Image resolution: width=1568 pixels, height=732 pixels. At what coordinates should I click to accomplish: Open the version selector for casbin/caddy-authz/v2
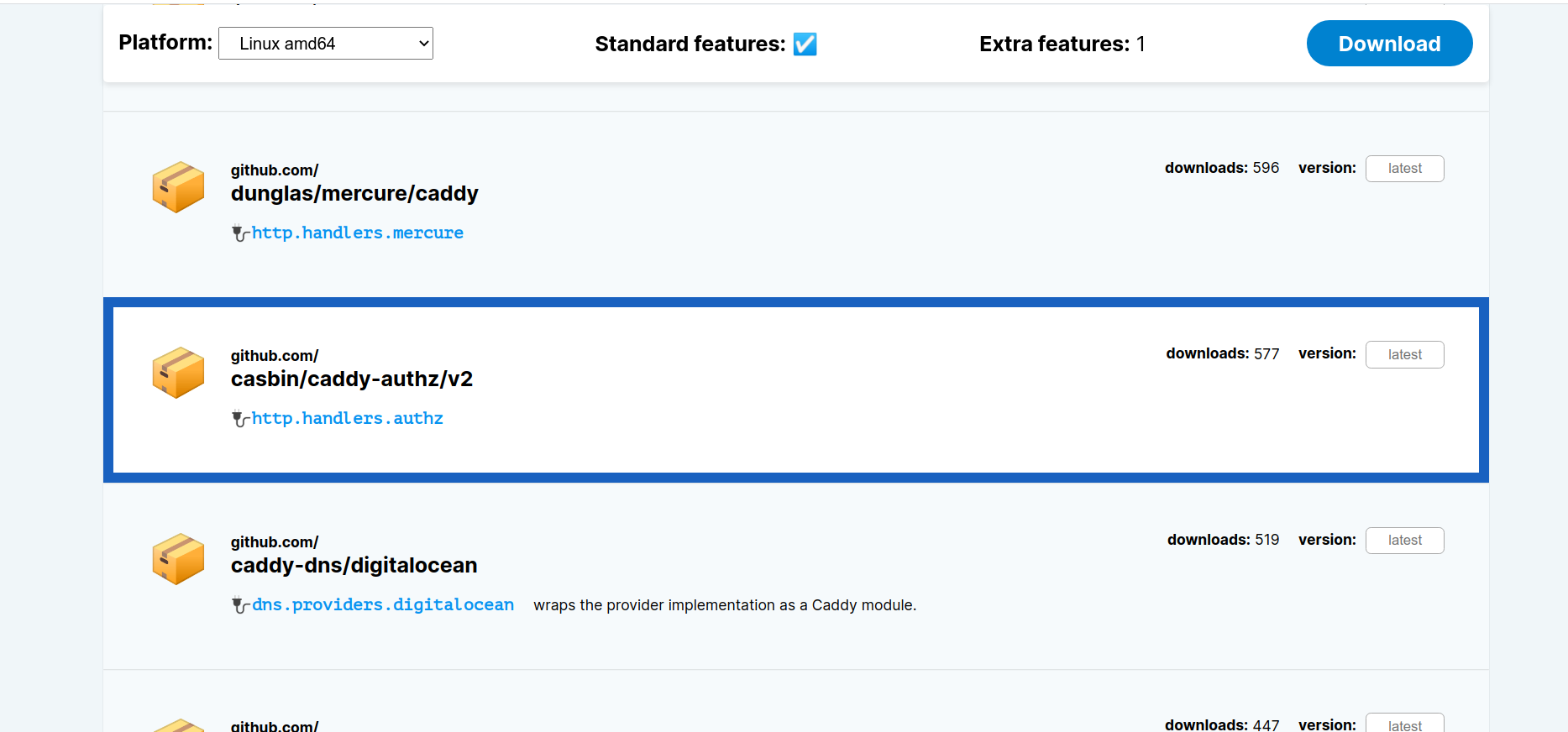1404,354
